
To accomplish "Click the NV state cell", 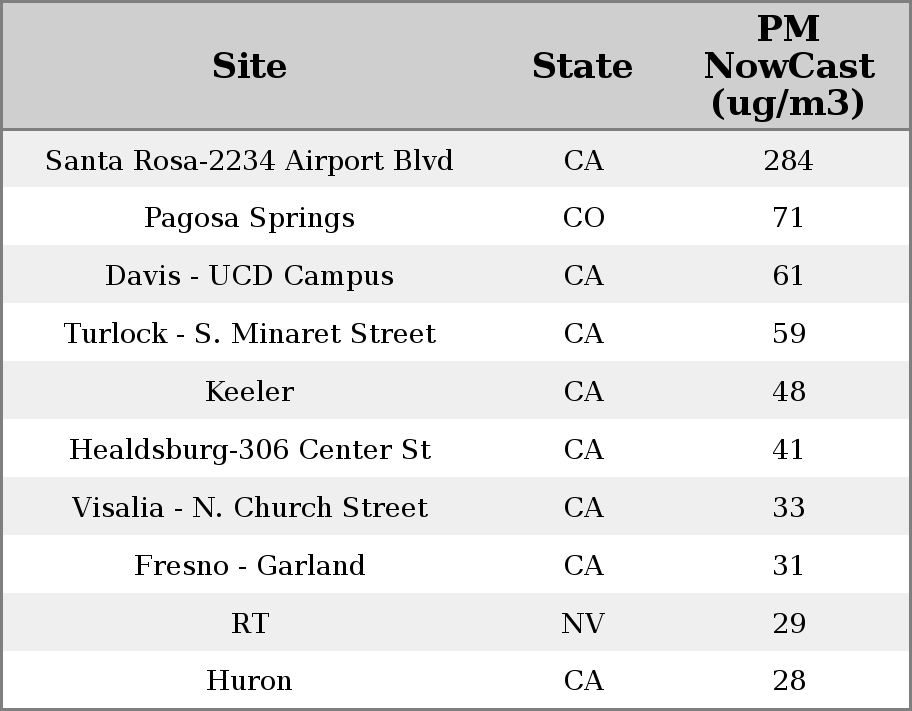I will coord(583,624).
